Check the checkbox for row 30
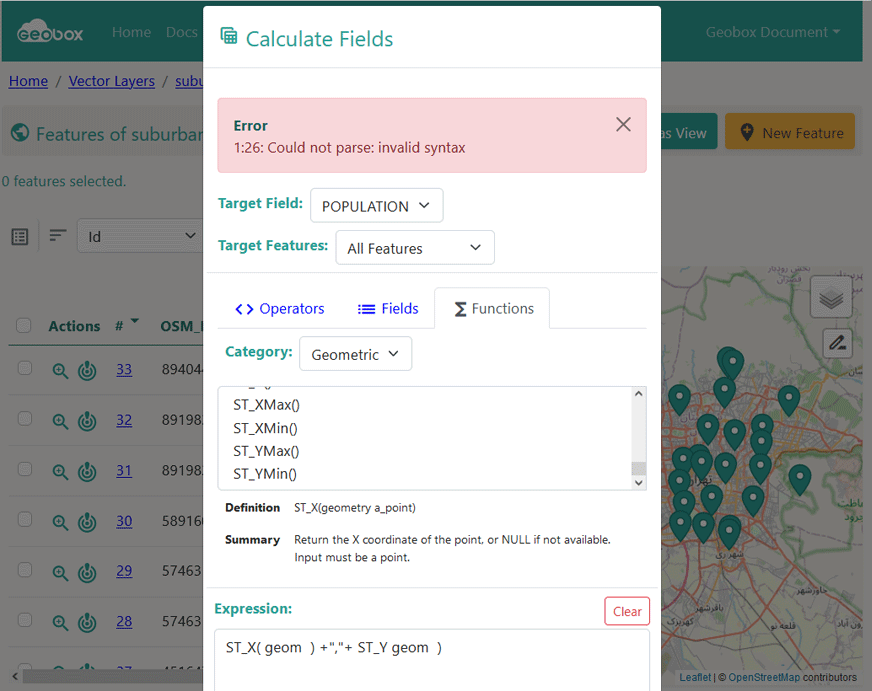Image resolution: width=872 pixels, height=691 pixels. [25, 520]
